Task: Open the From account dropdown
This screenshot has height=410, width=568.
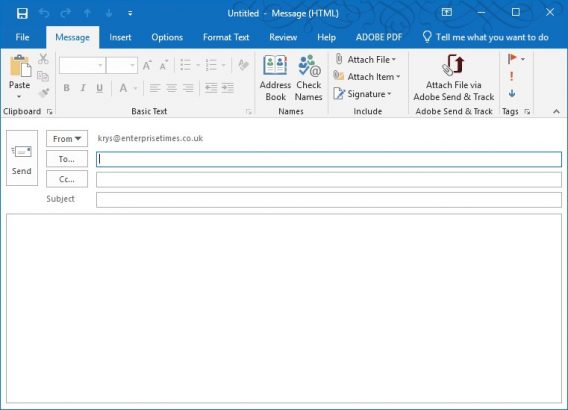Action: 67,139
